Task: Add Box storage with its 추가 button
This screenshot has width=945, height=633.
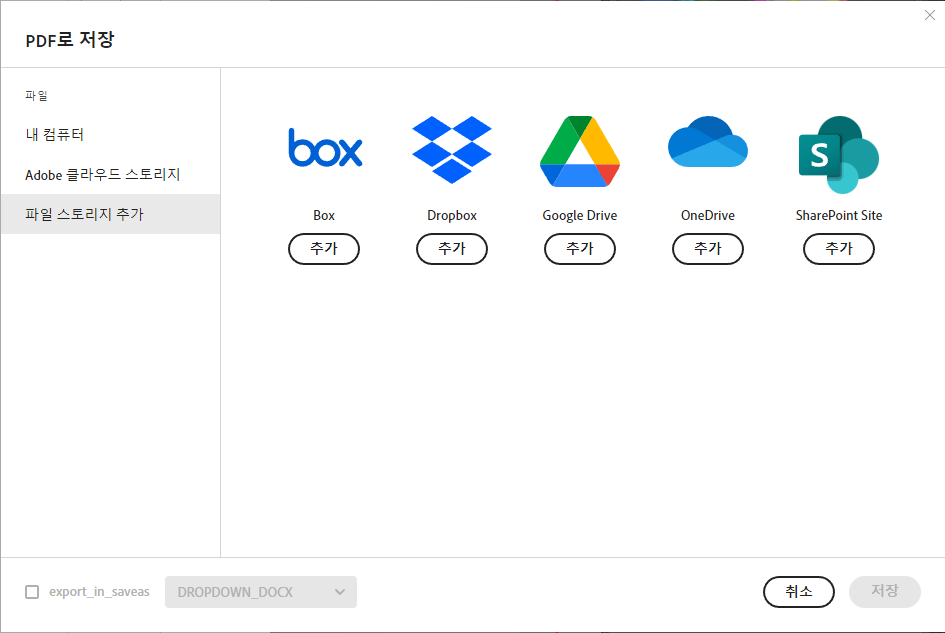Action: (324, 249)
